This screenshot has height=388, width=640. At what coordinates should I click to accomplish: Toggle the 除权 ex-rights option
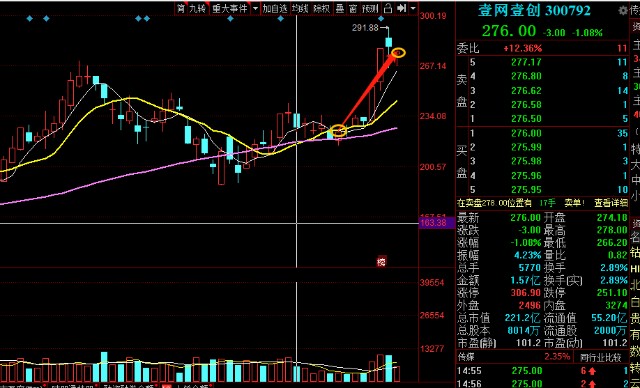click(322, 8)
